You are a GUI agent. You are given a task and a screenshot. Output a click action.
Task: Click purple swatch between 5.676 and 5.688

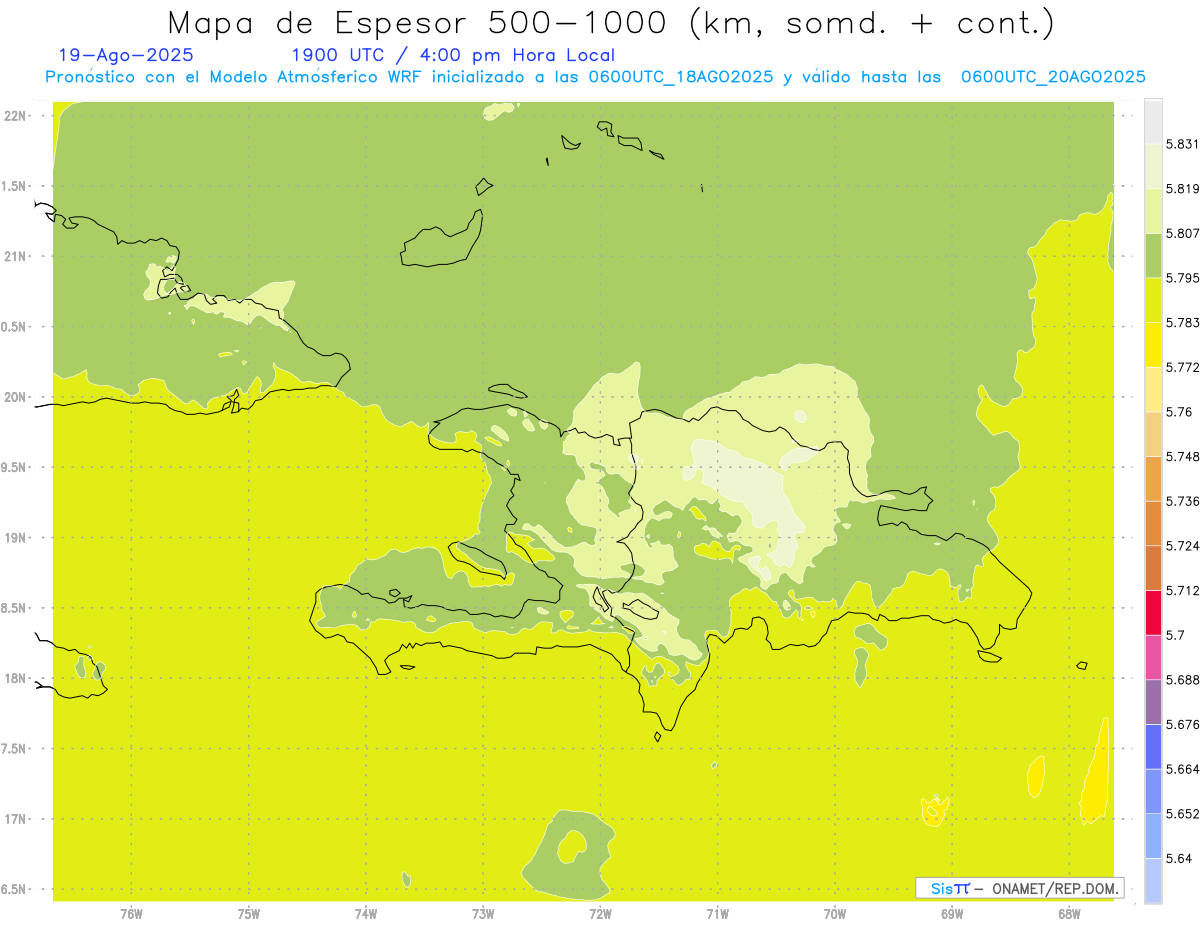tap(1153, 702)
